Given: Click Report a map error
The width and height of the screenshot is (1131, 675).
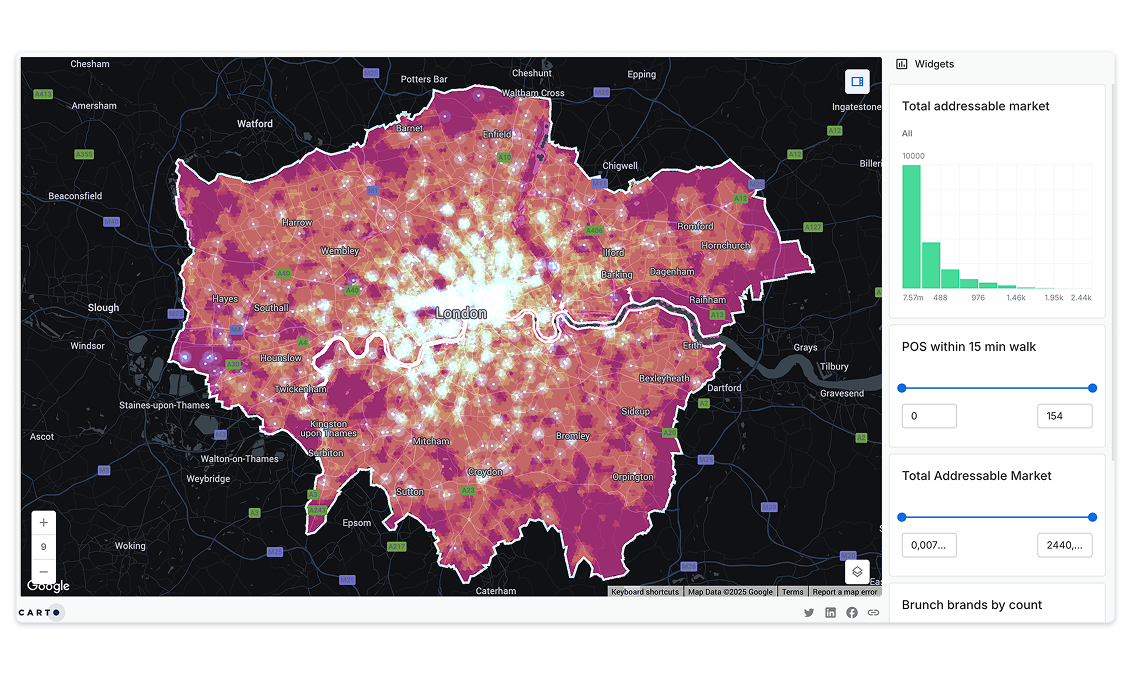Looking at the screenshot, I should tap(845, 591).
